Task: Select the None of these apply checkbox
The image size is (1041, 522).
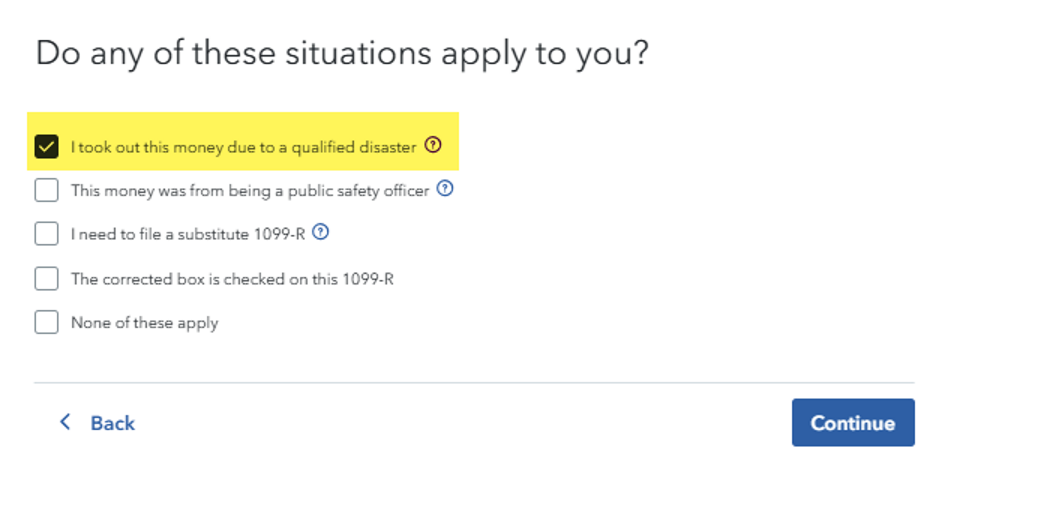Action: tap(46, 322)
